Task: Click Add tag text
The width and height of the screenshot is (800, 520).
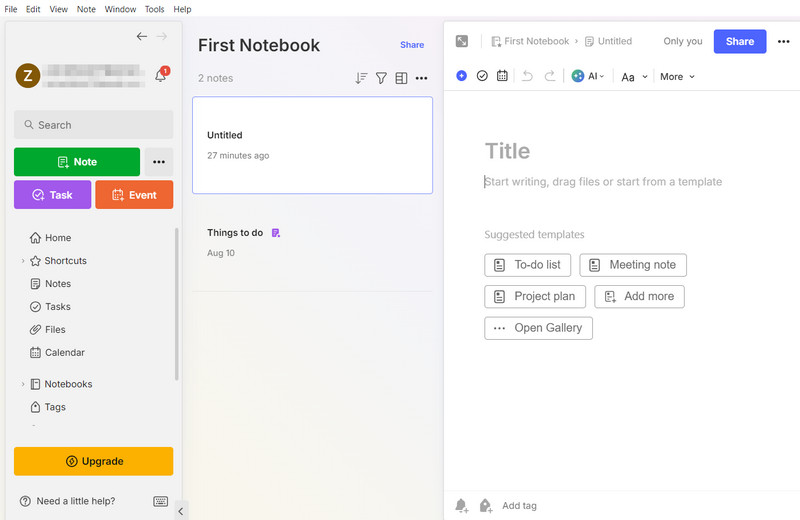Action: pos(519,506)
